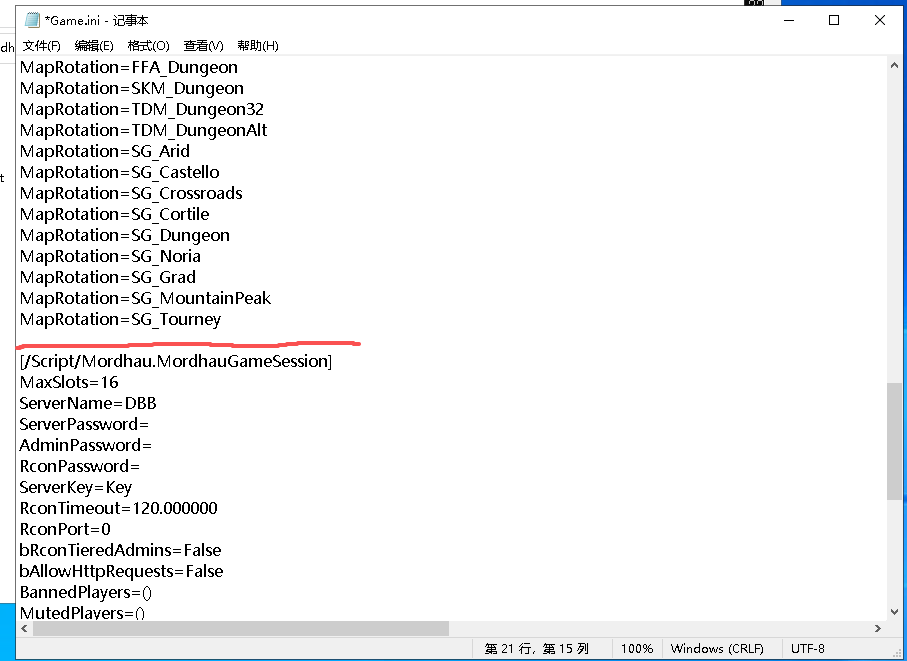Click on the MaxSlots=16 line

[68, 383]
